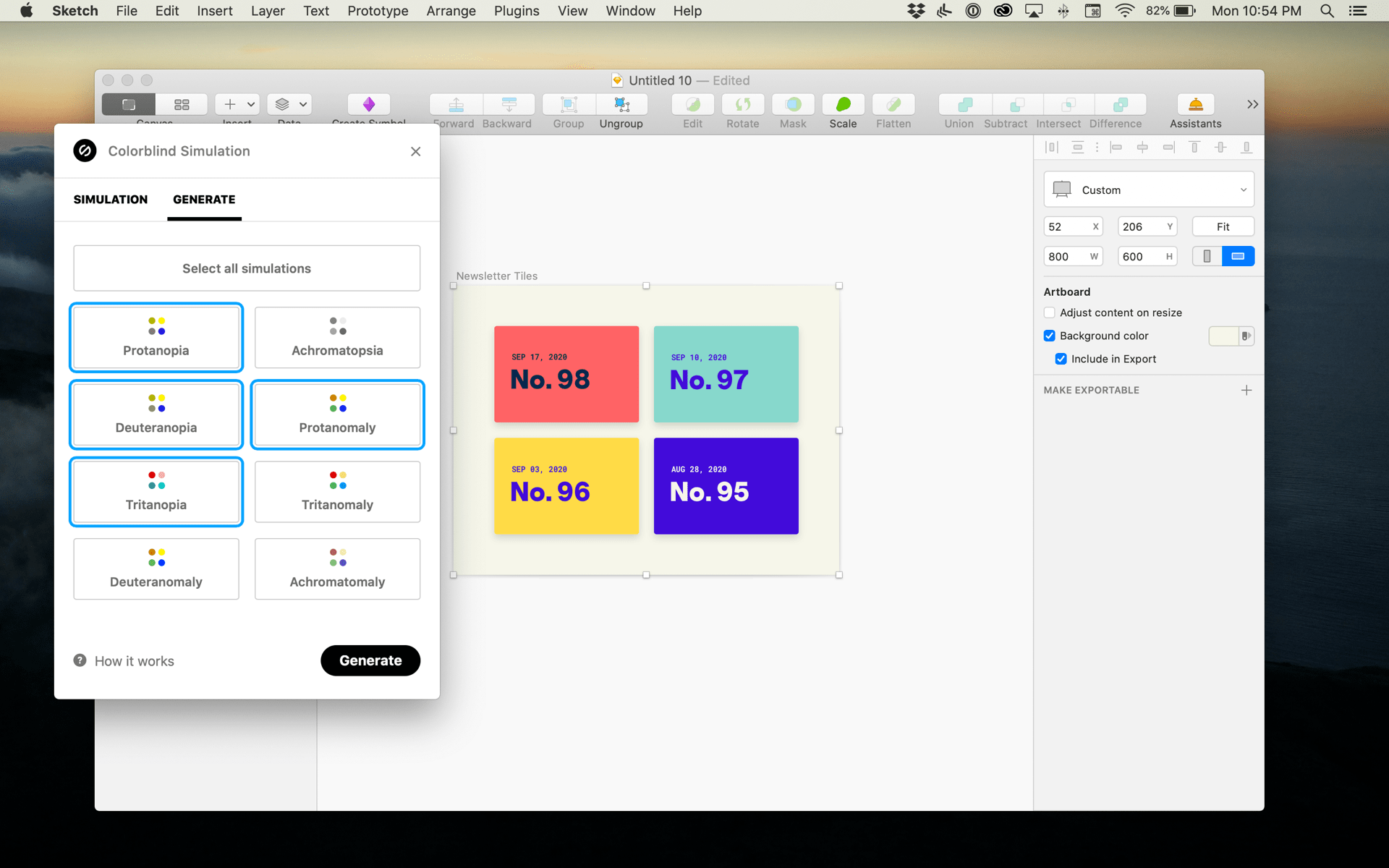Enable the Adjust content on resize checkbox
This screenshot has width=1389, height=868.
pos(1049,312)
